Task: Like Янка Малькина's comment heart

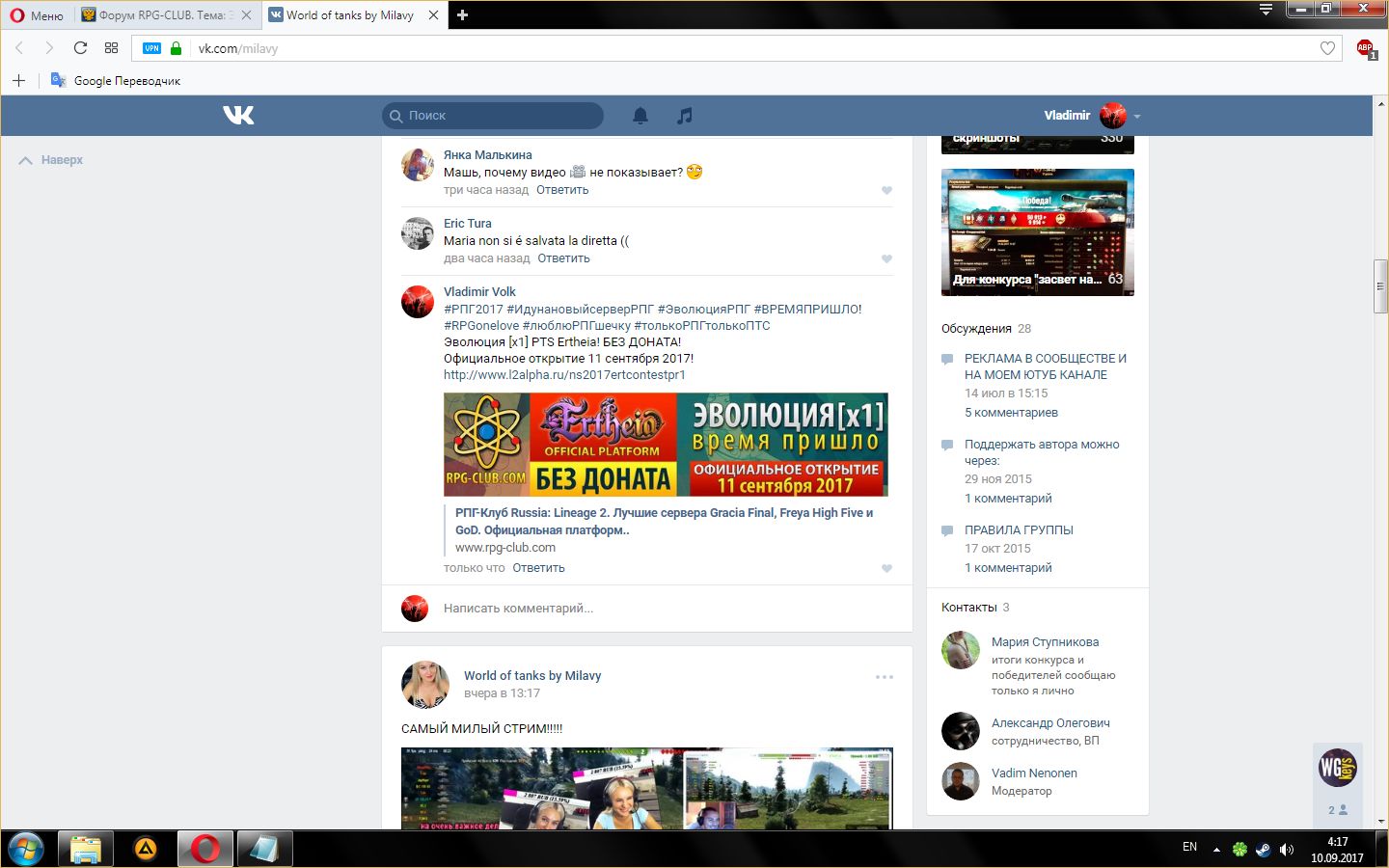Action: click(886, 190)
